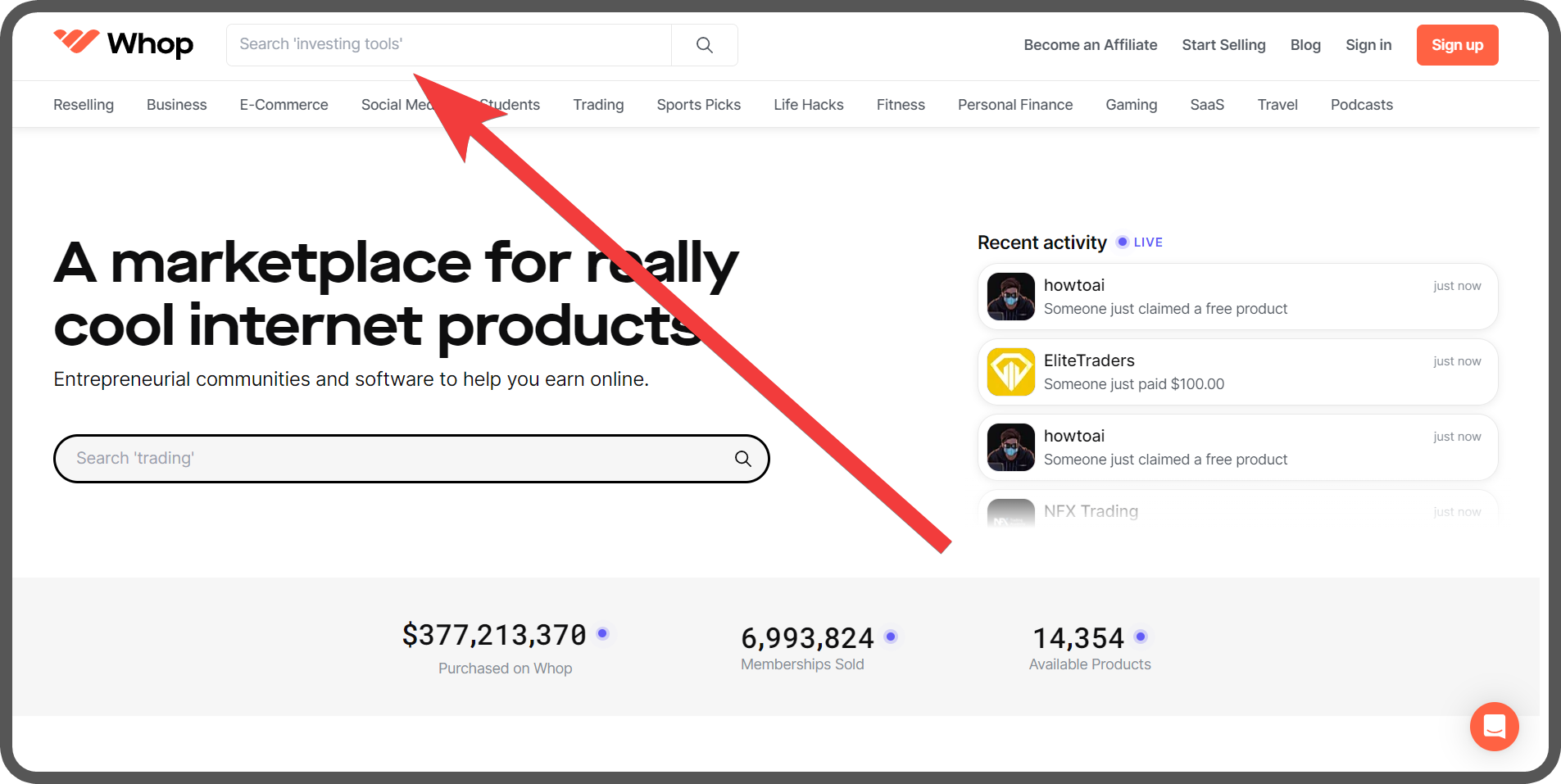This screenshot has height=784, width=1561.
Task: Click the LIVE indicator dot next to Recent activity
Action: click(1122, 242)
